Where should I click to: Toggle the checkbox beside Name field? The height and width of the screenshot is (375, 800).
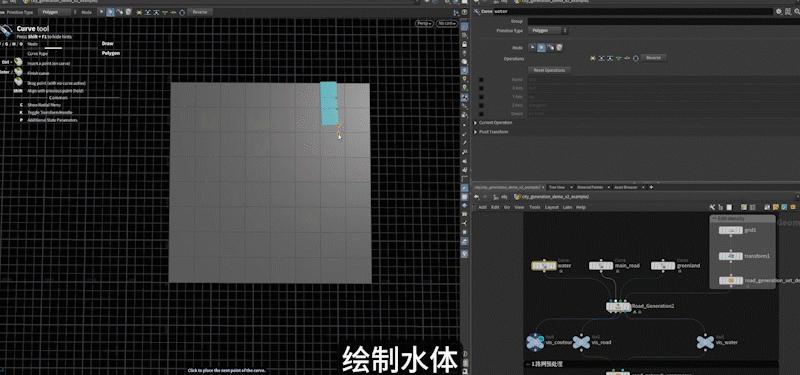pyautogui.click(x=481, y=80)
